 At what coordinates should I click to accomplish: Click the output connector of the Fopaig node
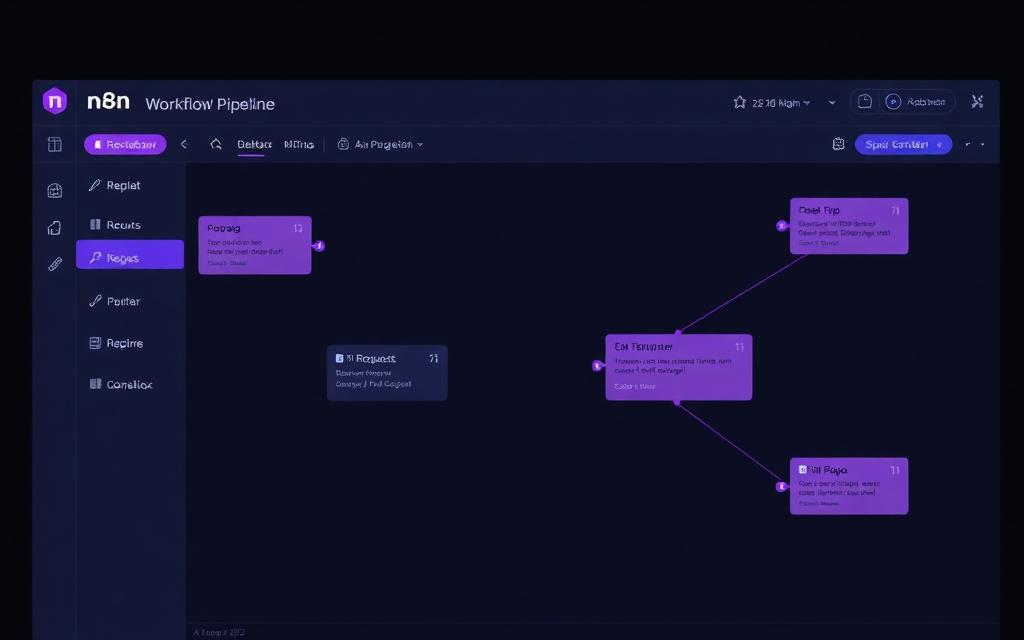pyautogui.click(x=319, y=246)
